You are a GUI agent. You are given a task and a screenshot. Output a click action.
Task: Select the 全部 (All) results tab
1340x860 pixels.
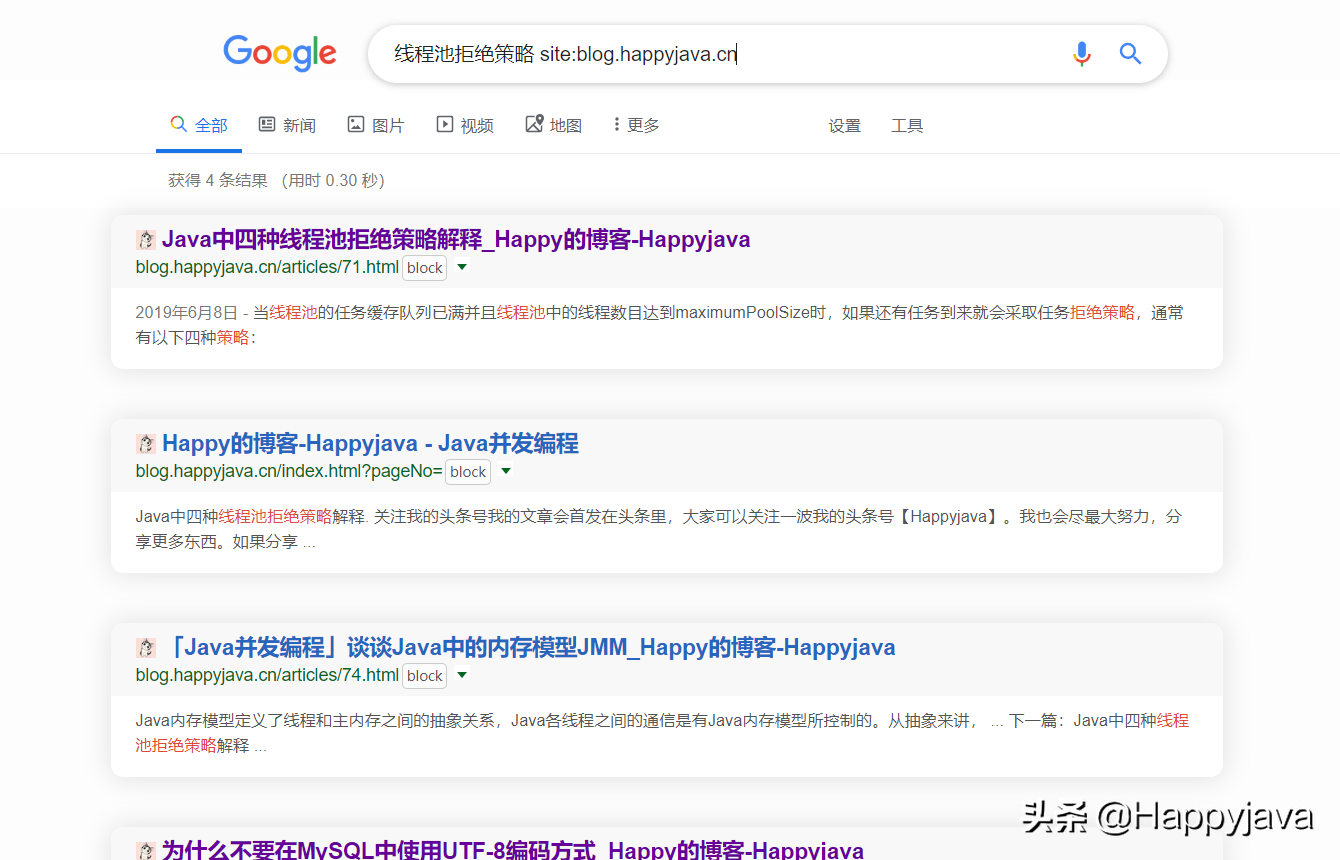click(x=199, y=125)
